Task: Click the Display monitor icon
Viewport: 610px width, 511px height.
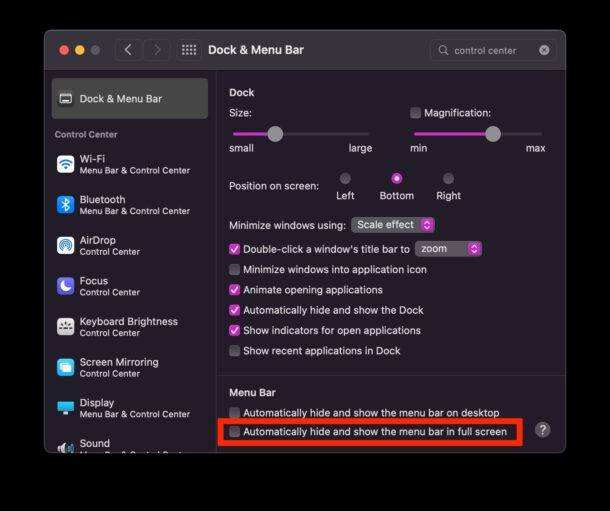Action: (65, 408)
